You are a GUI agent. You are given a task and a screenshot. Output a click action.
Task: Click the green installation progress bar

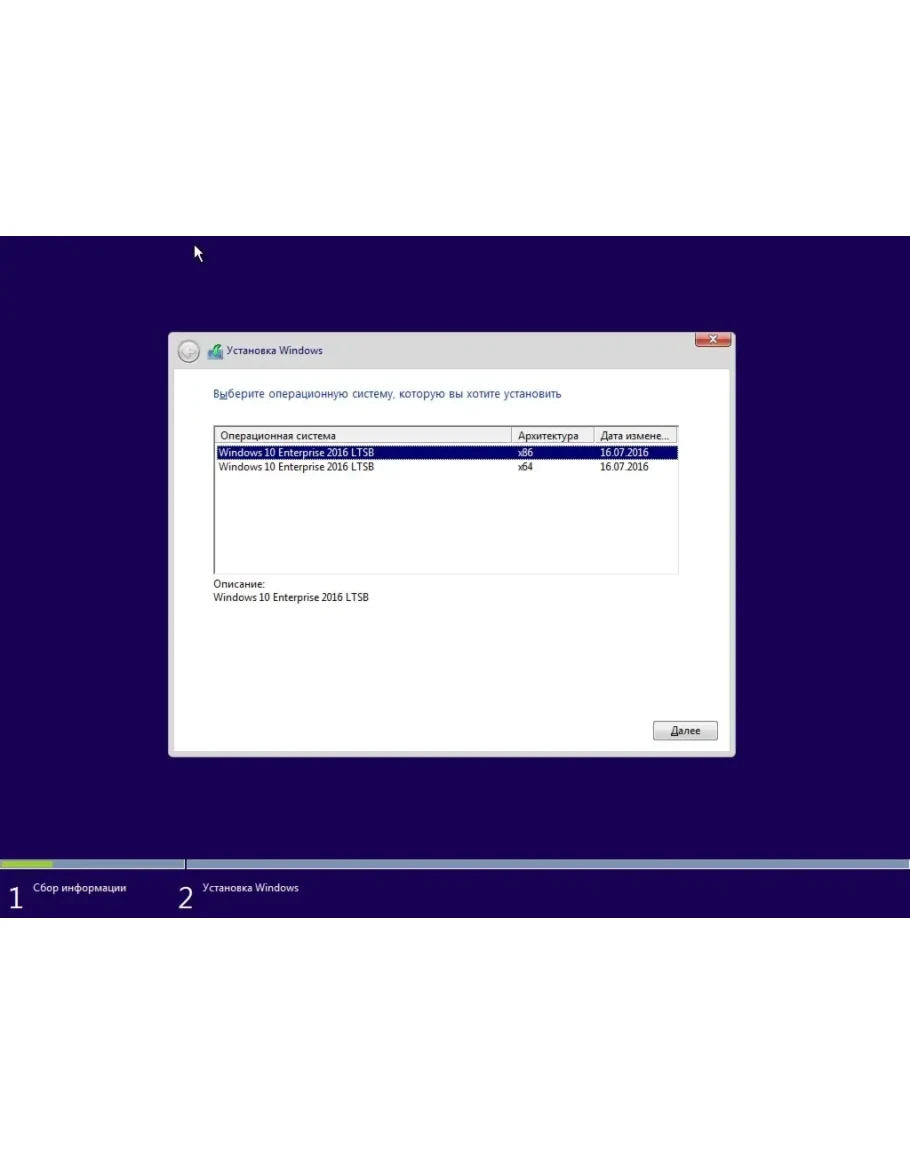point(27,864)
